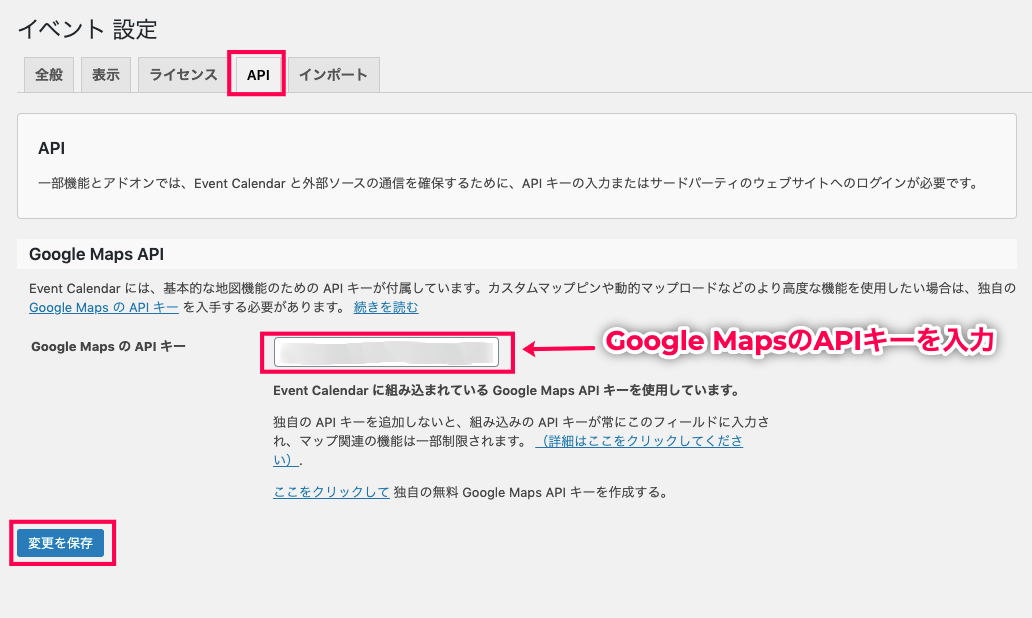1032x618 pixels.
Task: Click the paragraph starting 独自の API キーを追加しないと
Action: click(x=521, y=441)
